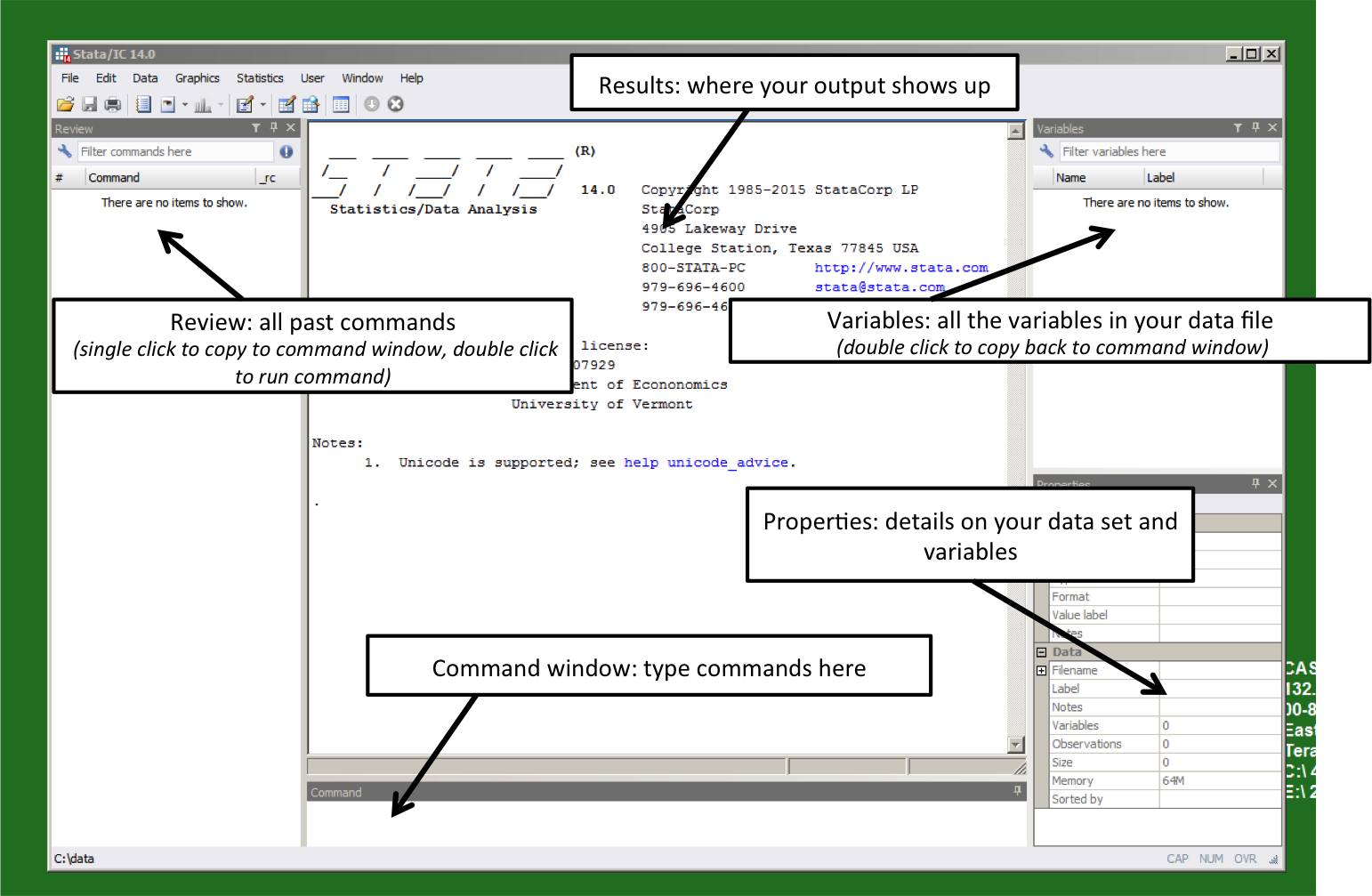Select the Memory row showing 64M
This screenshot has width=1372, height=896.
tap(1165, 781)
